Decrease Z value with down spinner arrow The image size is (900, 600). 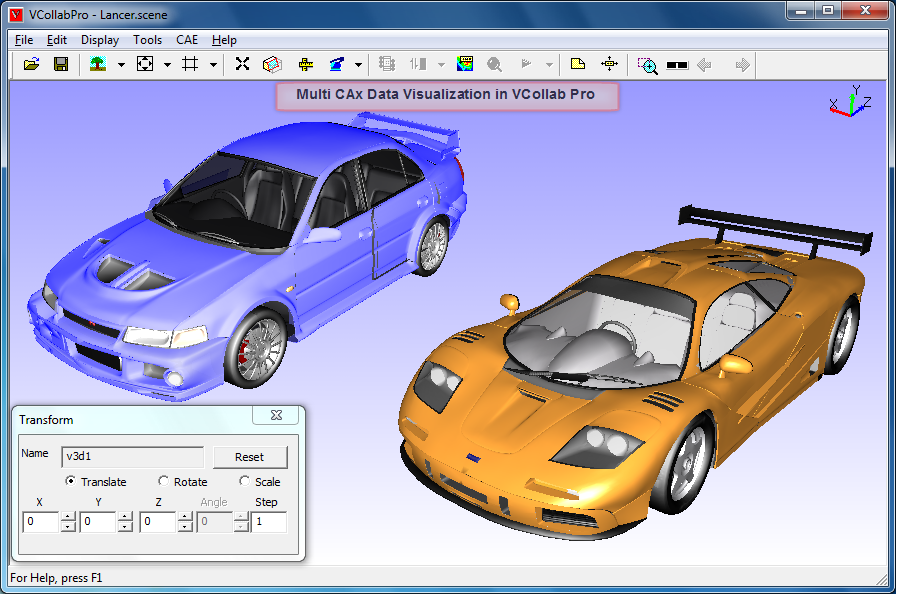[185, 527]
